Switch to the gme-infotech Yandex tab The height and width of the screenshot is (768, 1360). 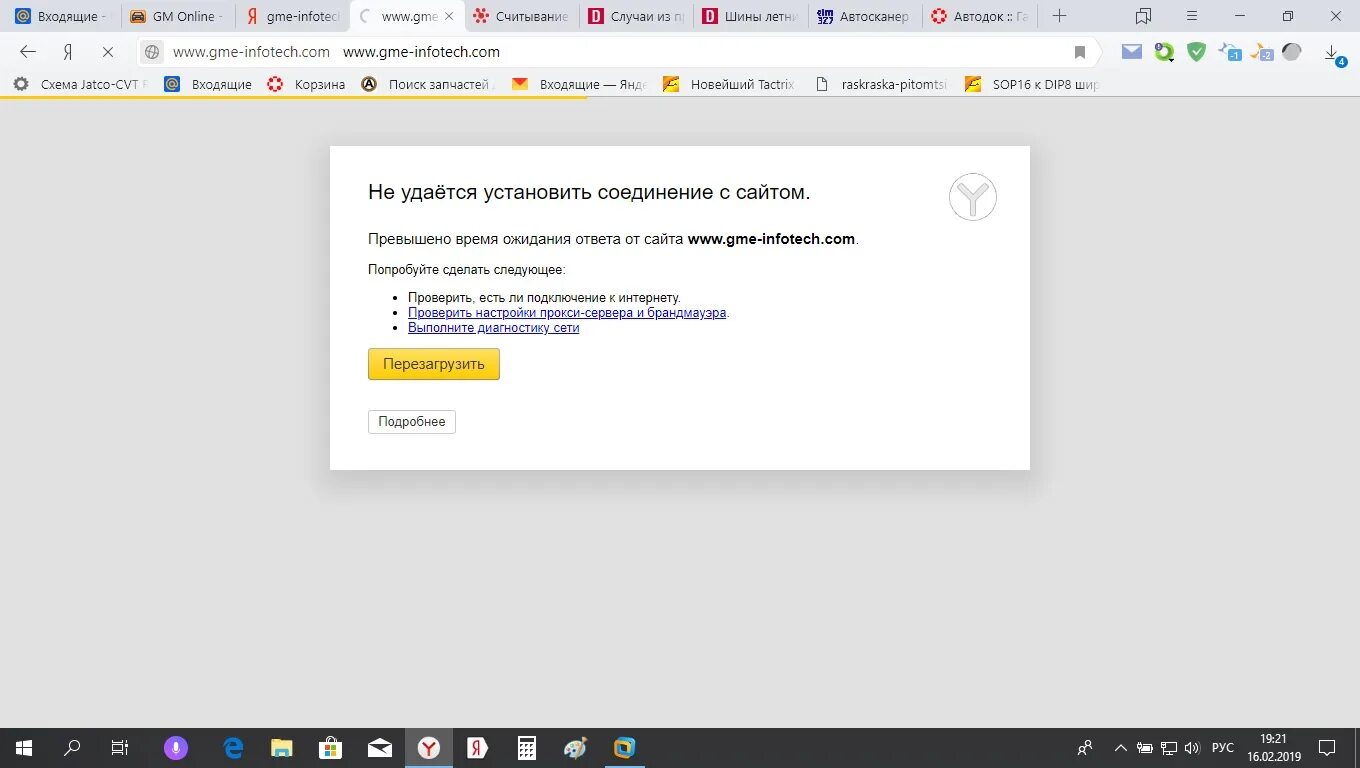pyautogui.click(x=293, y=16)
